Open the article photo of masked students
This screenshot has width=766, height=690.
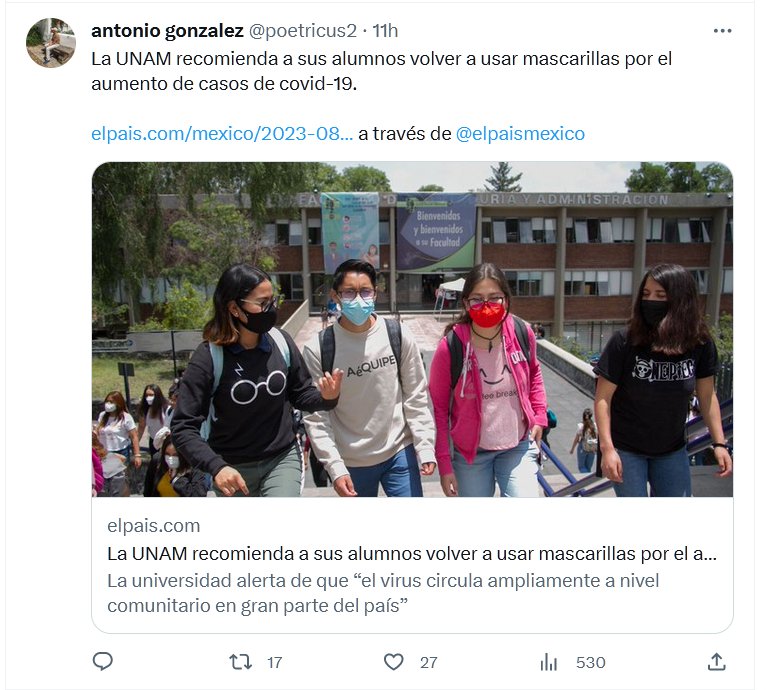pos(412,329)
